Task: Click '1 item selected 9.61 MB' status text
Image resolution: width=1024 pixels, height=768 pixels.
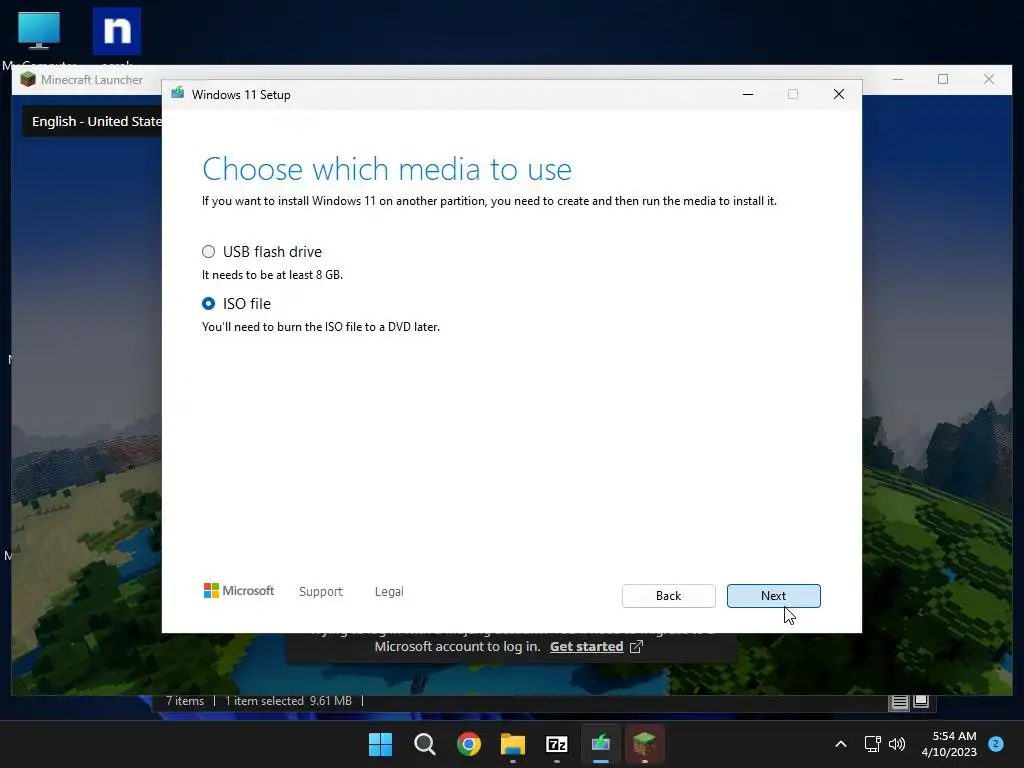Action: pyautogui.click(x=288, y=701)
